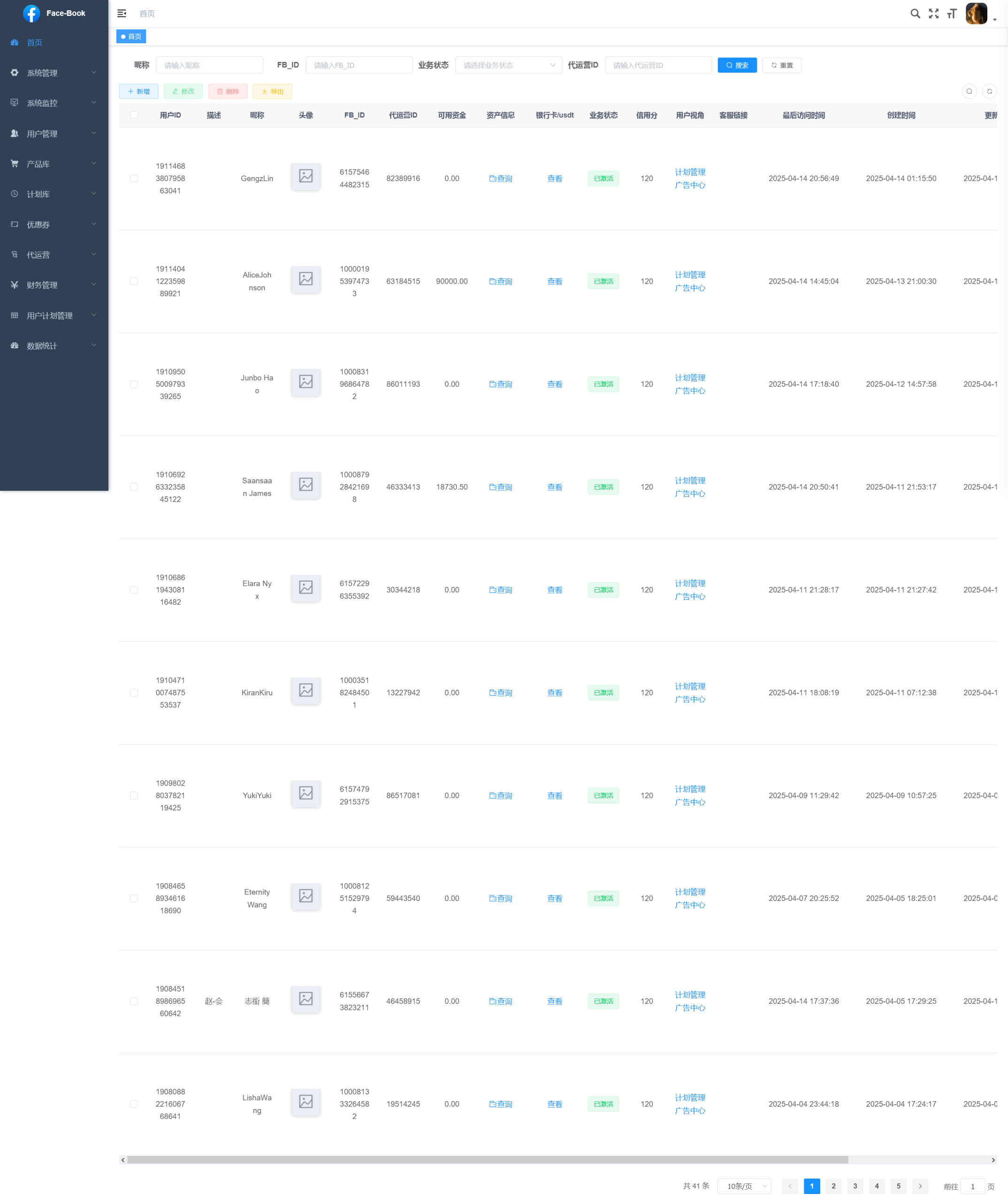Open the 业务状态 status dropdown
The height and width of the screenshot is (1202, 1008).
508,65
